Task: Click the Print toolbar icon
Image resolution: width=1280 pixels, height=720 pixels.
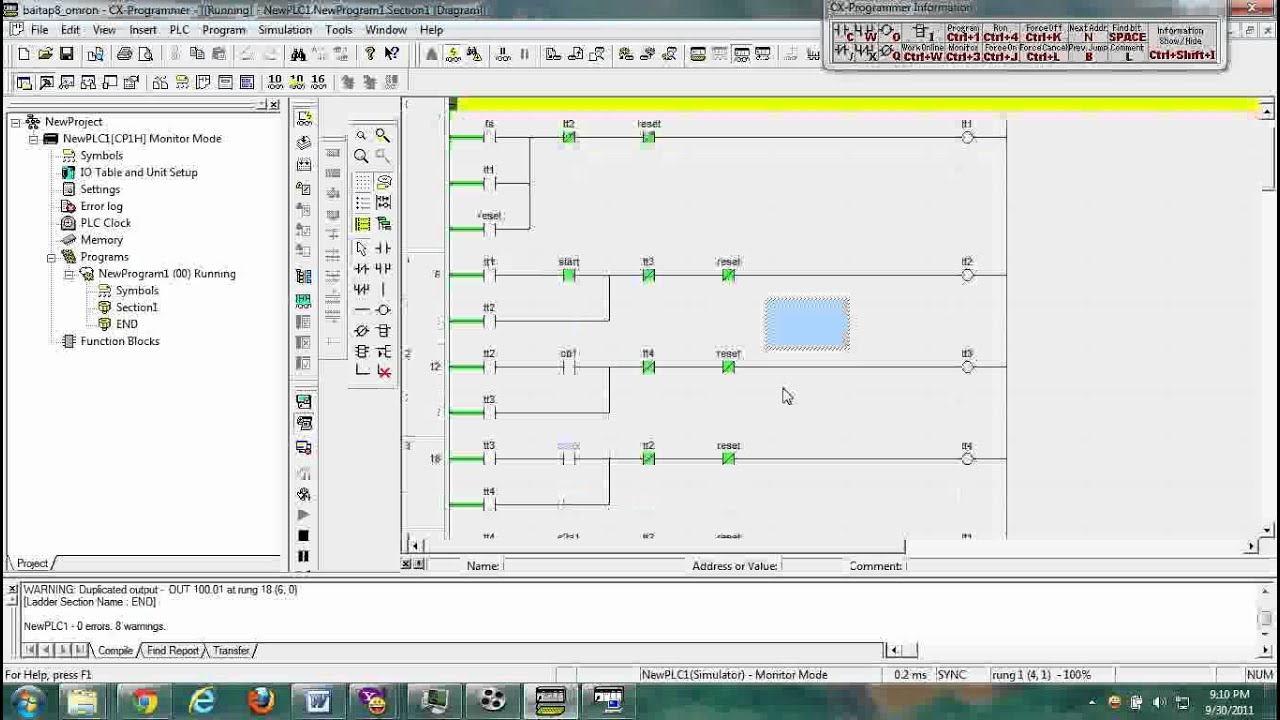Action: click(x=124, y=54)
